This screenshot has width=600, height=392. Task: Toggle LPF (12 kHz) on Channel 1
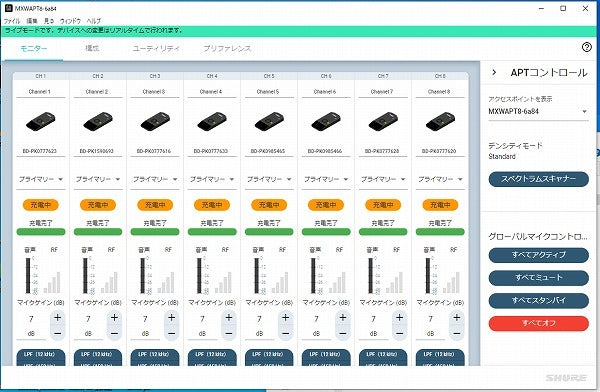[x=41, y=354]
